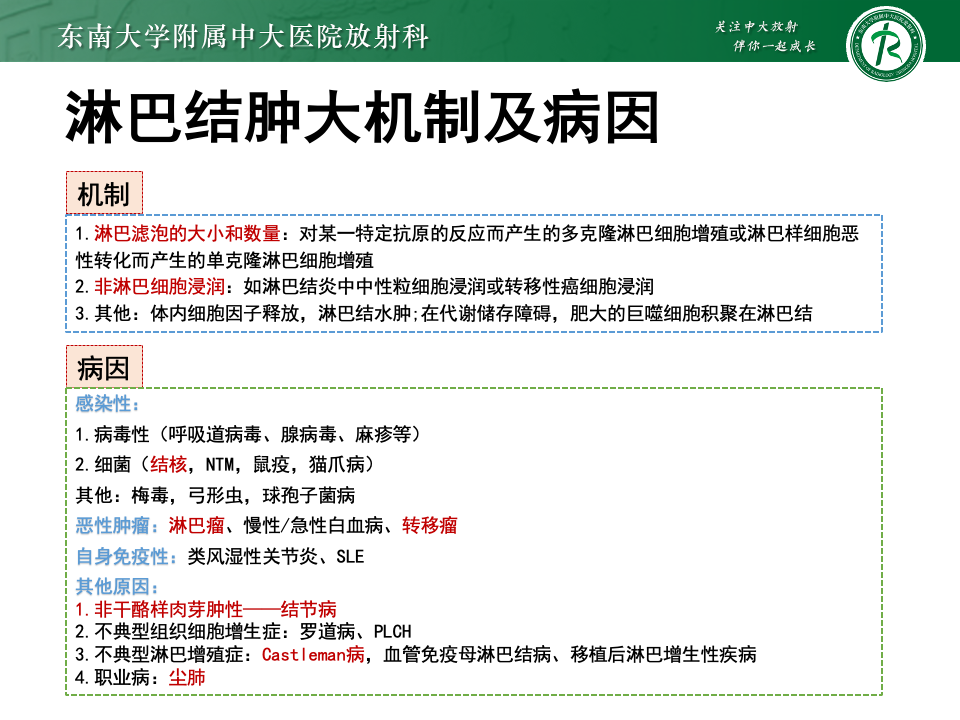Click the slogan 伴你一起成长
The height and width of the screenshot is (720, 960).
tap(775, 46)
